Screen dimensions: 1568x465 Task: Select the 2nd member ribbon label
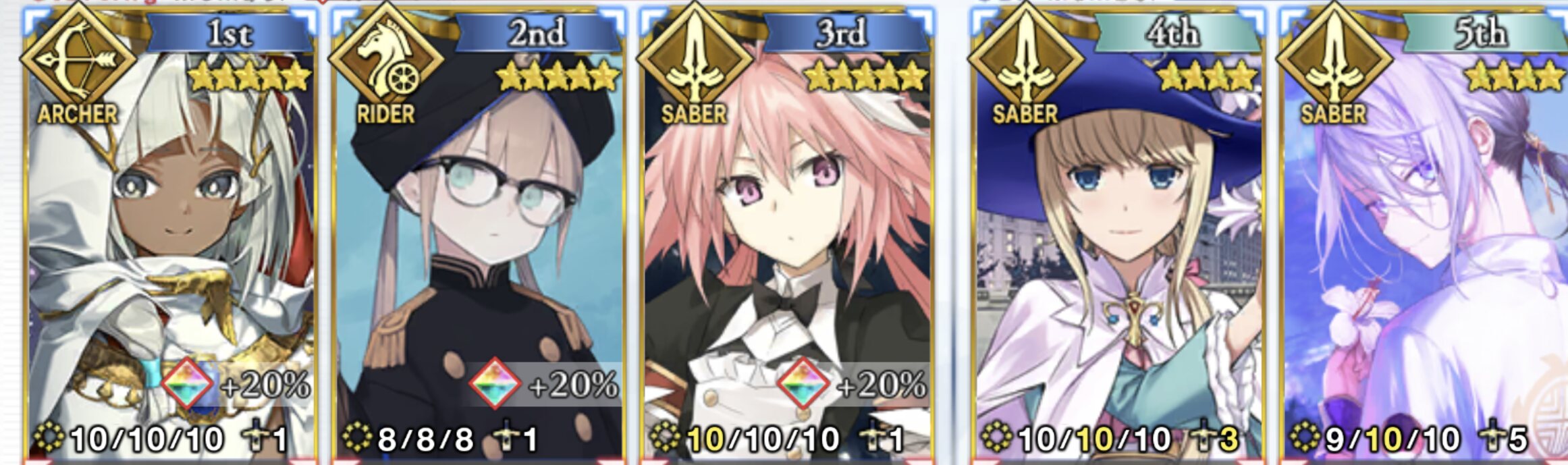pos(537,34)
